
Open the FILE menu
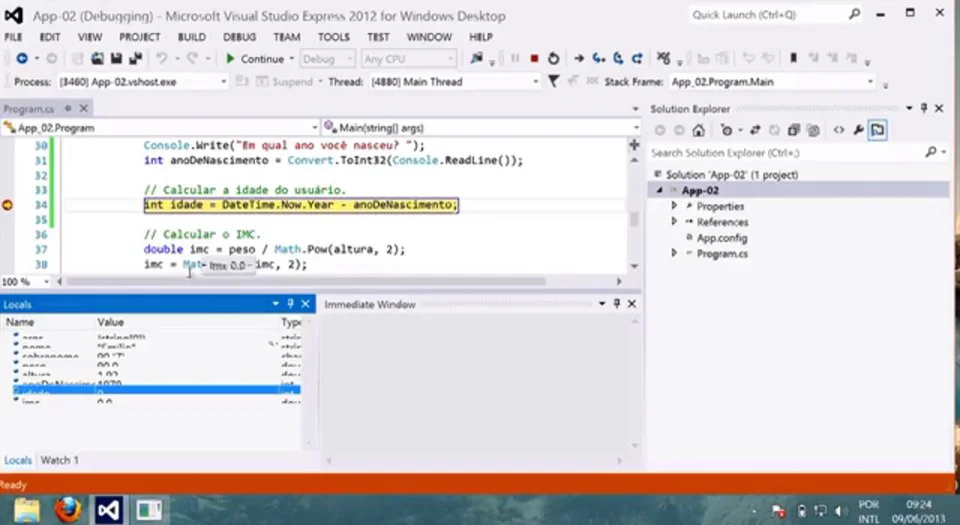coord(13,37)
